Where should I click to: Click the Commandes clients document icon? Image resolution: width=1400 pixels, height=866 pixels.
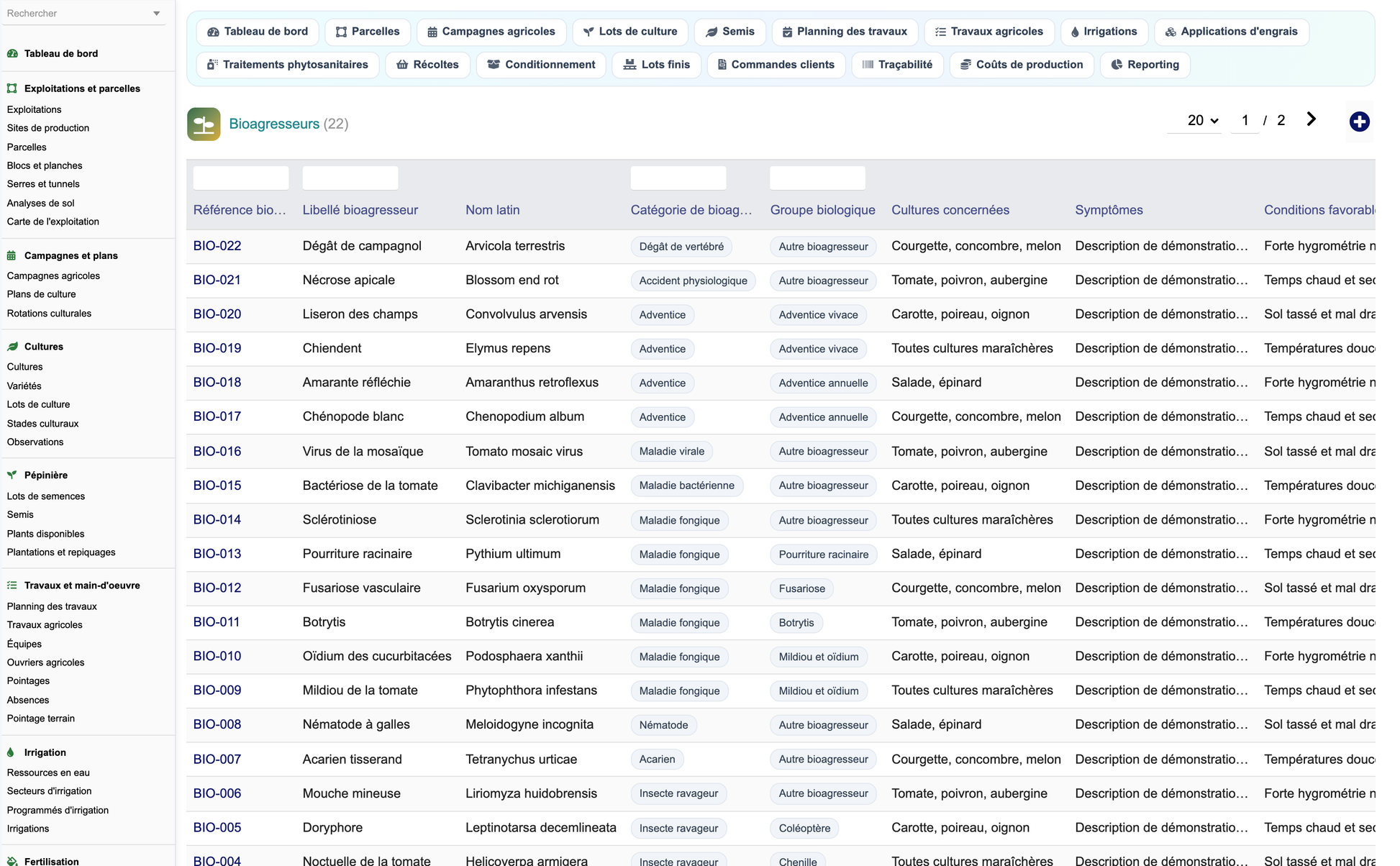coord(722,65)
